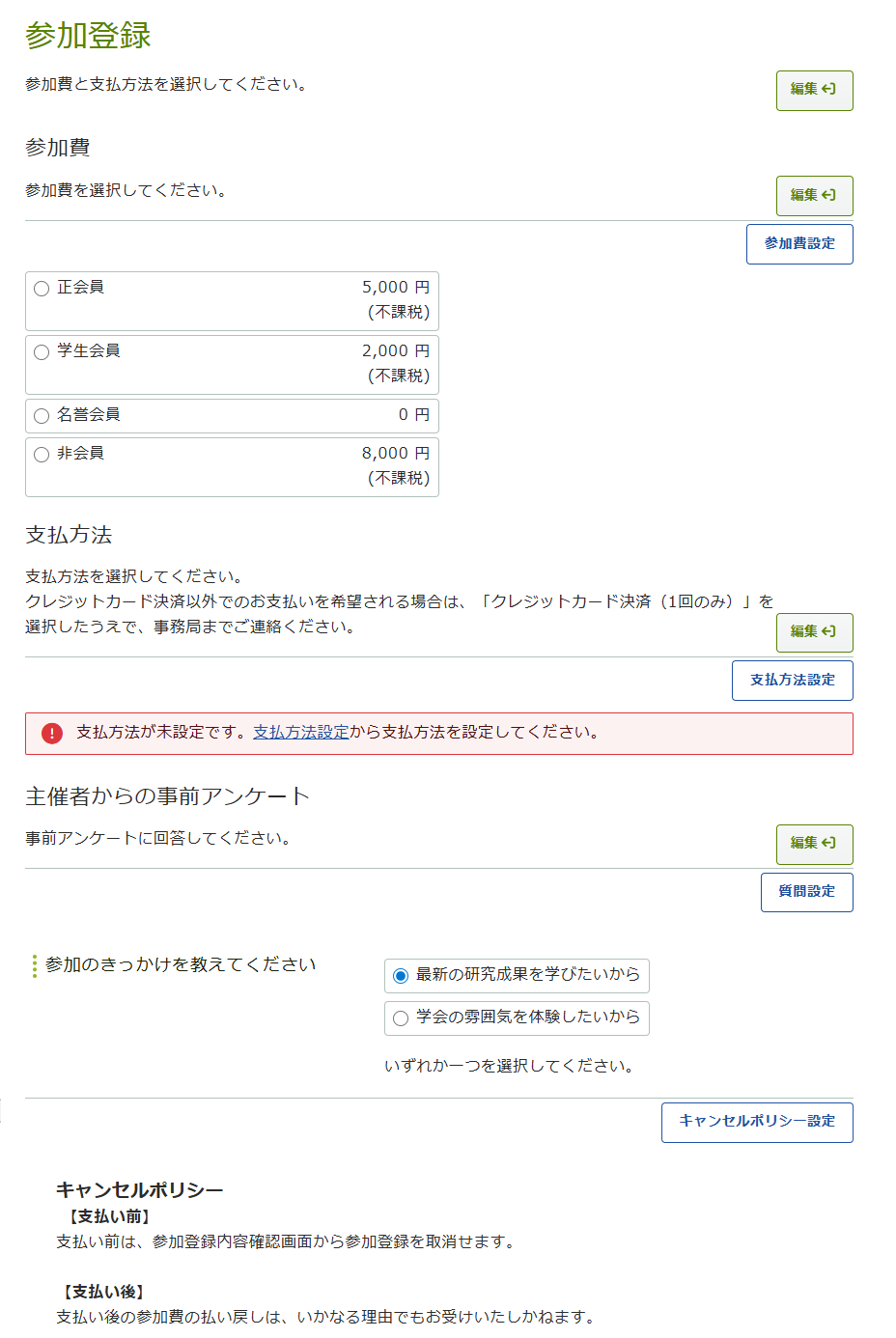Follow the 支払方法設定 link in the alert

click(301, 733)
